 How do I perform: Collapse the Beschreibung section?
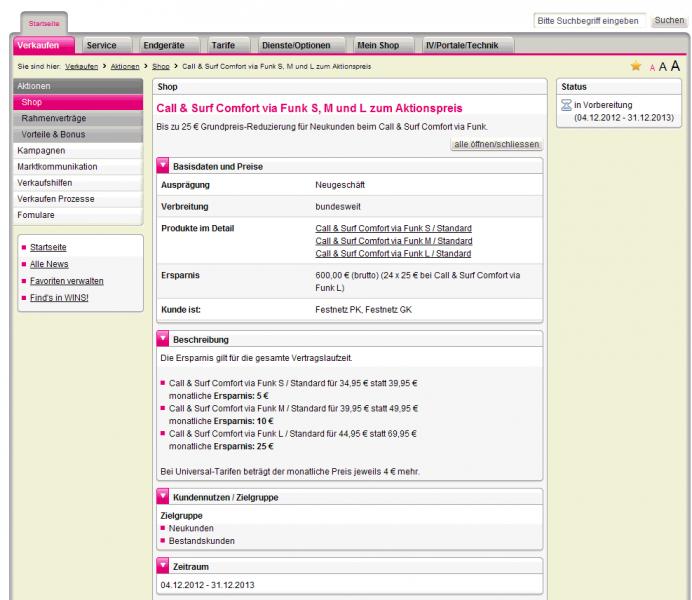pyautogui.click(x=163, y=339)
